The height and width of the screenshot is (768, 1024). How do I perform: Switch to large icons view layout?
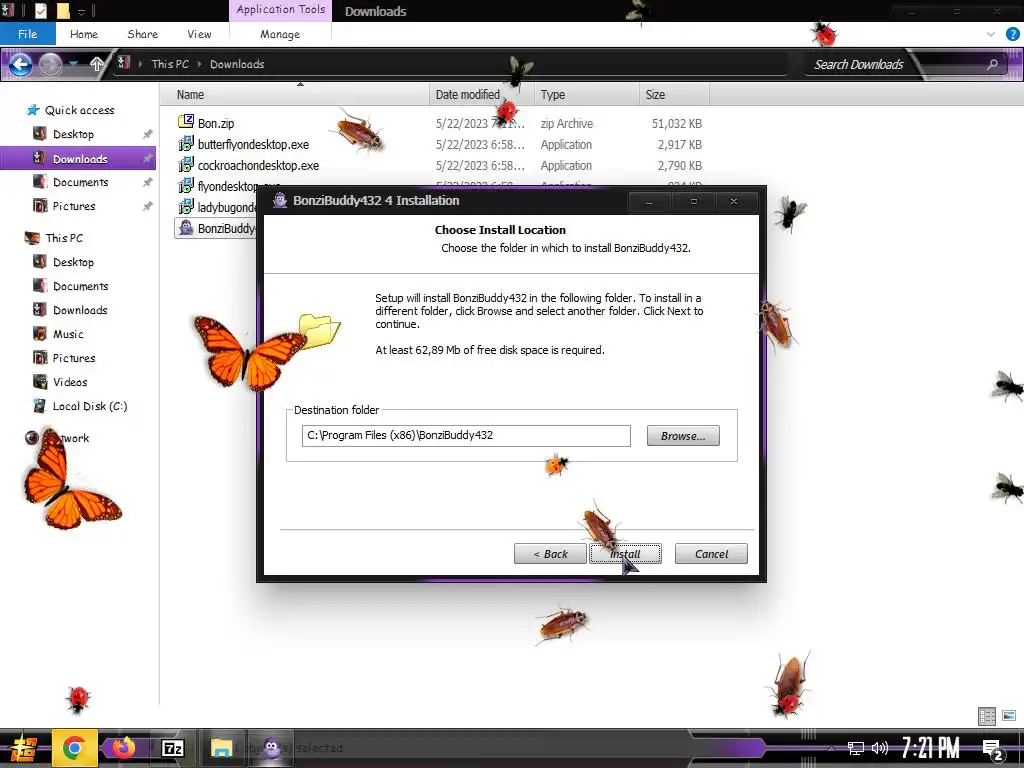point(1010,716)
